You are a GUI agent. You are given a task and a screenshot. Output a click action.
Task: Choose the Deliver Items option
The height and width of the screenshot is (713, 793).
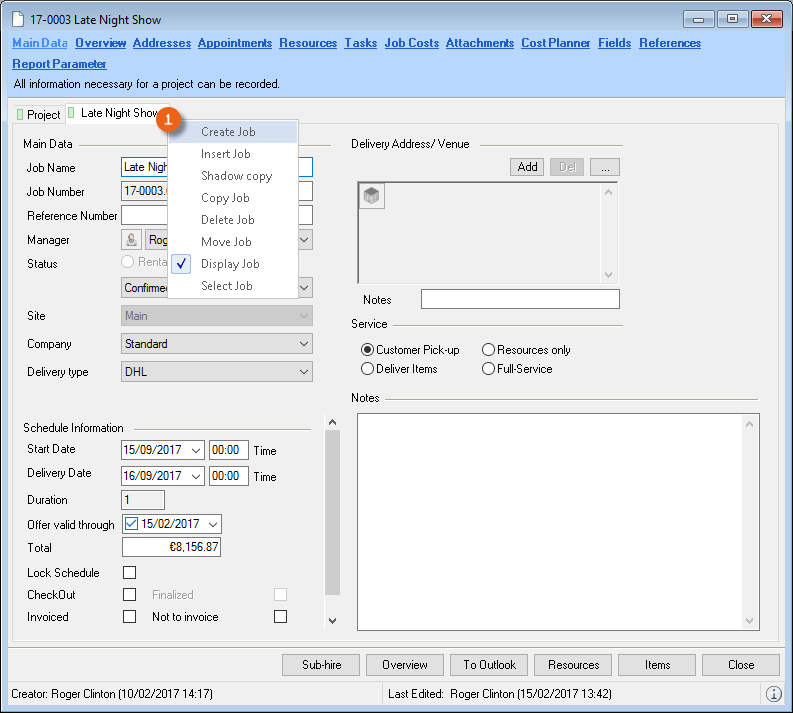click(x=367, y=369)
